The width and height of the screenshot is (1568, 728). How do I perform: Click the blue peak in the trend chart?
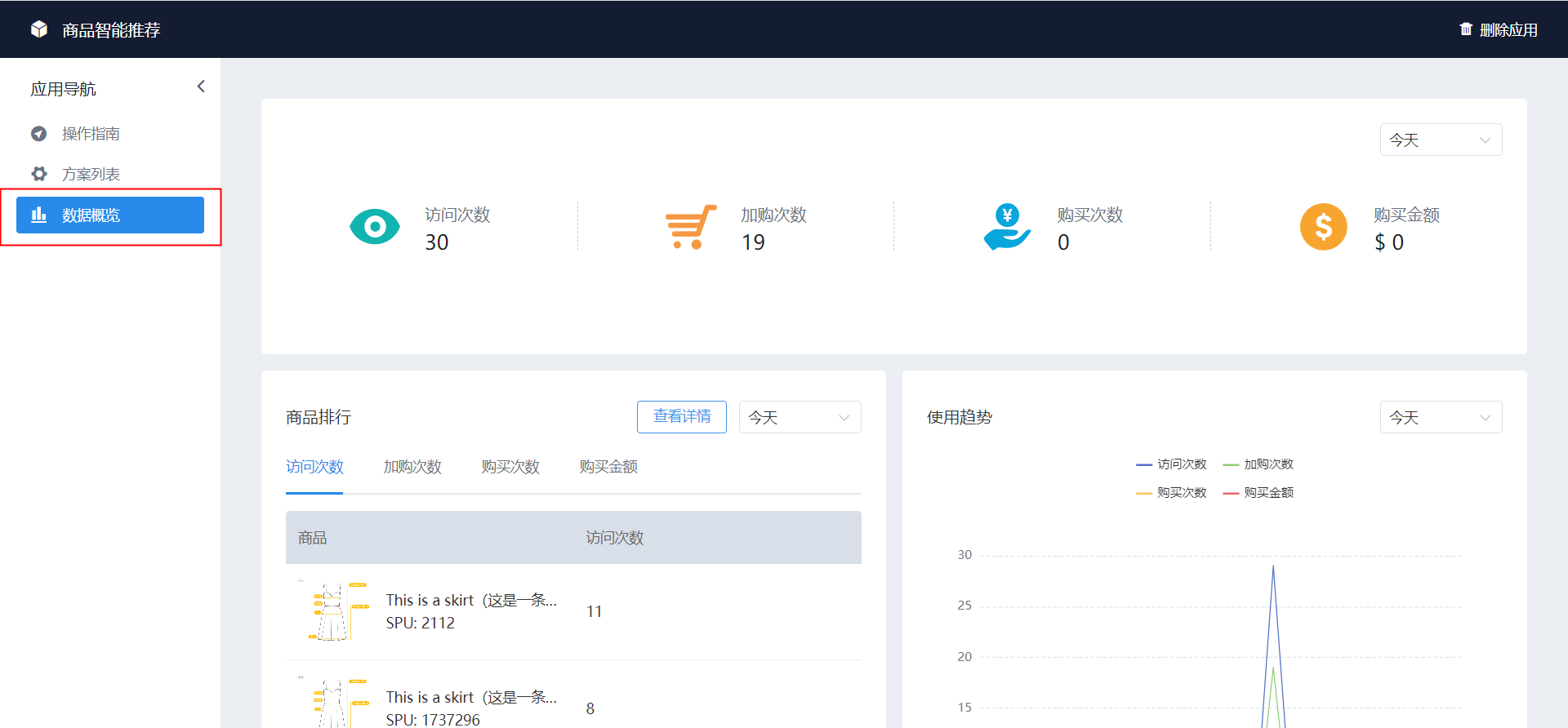(1273, 567)
